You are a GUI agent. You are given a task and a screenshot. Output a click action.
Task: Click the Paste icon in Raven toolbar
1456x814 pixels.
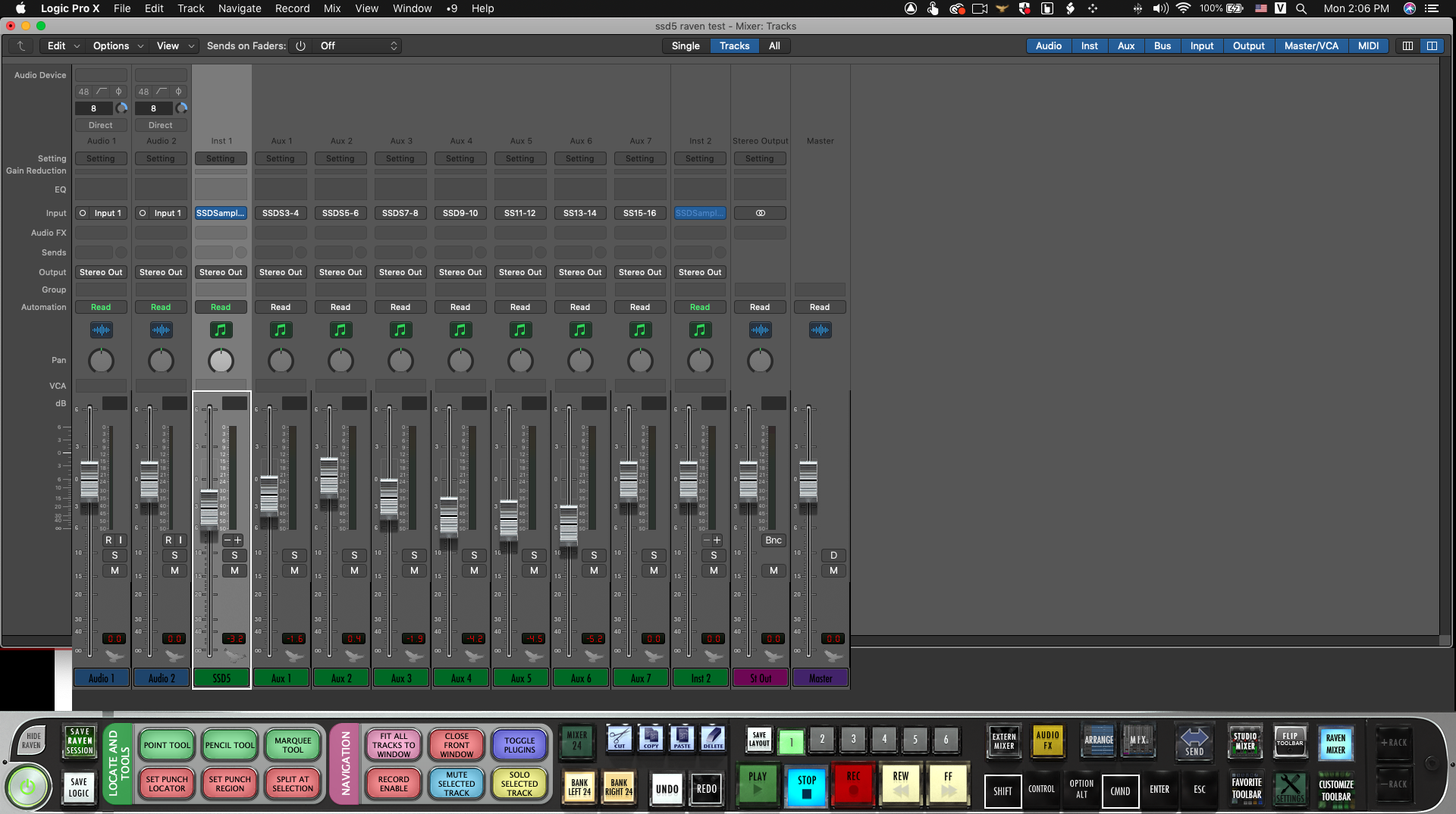(x=682, y=738)
